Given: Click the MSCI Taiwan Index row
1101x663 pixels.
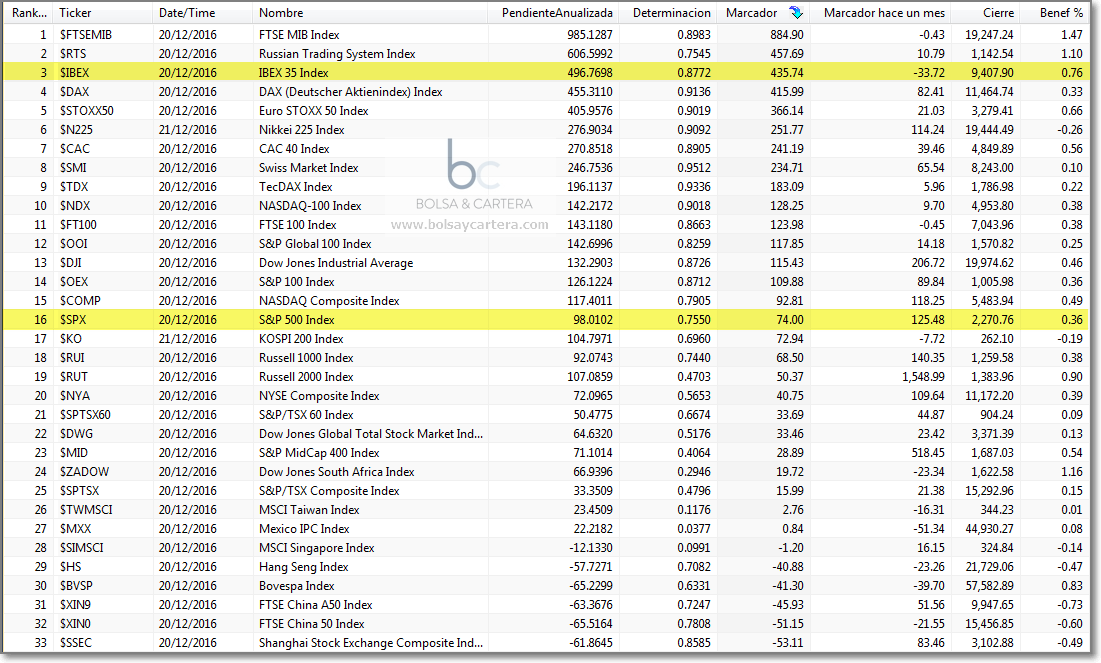Looking at the screenshot, I should (x=546, y=508).
